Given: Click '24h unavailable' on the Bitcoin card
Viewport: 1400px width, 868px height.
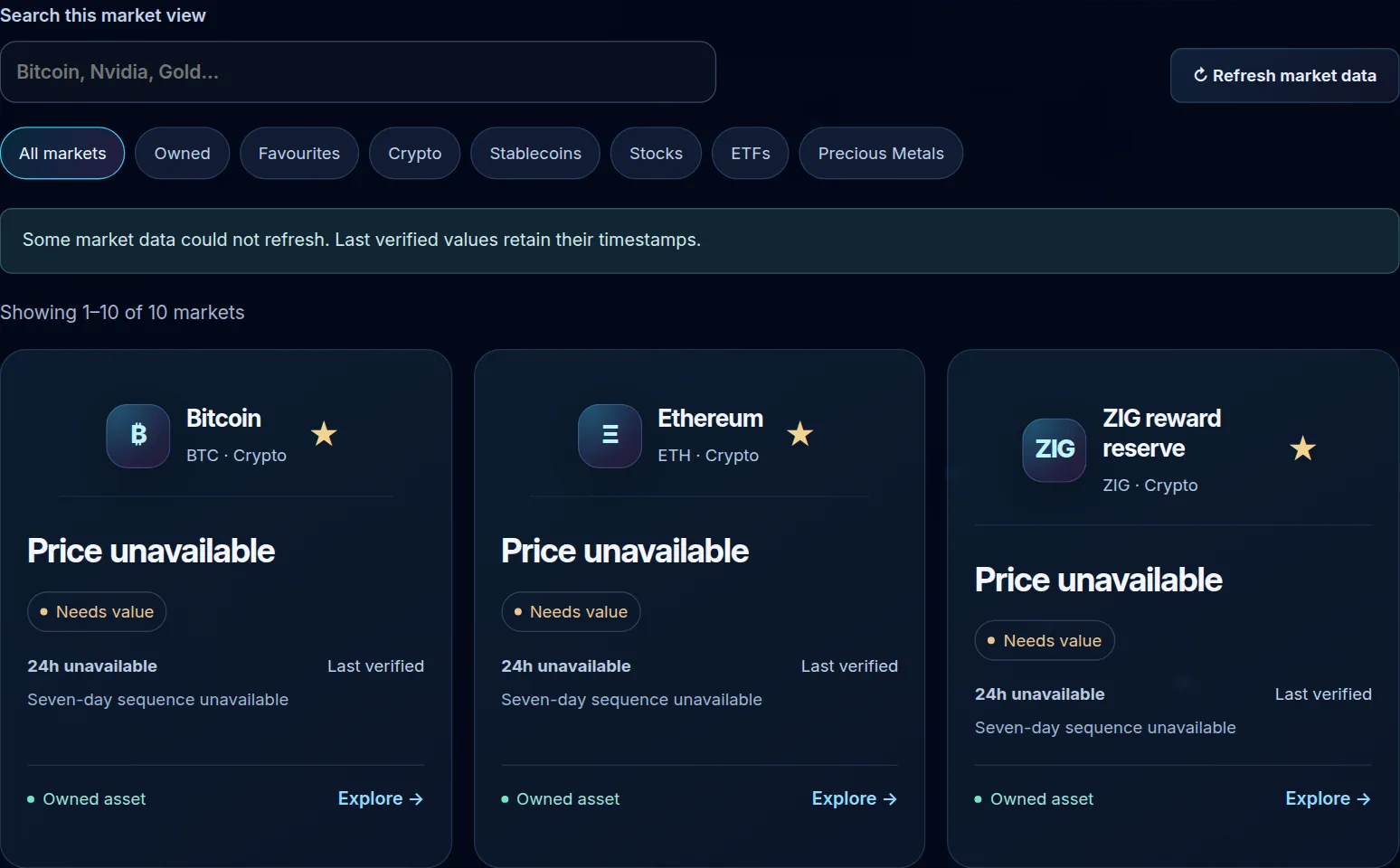Looking at the screenshot, I should (x=92, y=666).
